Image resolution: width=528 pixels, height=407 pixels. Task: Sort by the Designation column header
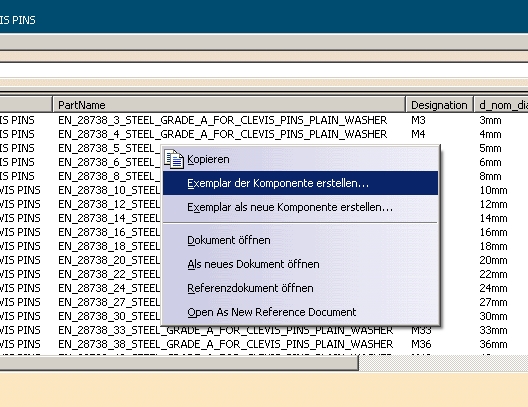click(x=439, y=105)
